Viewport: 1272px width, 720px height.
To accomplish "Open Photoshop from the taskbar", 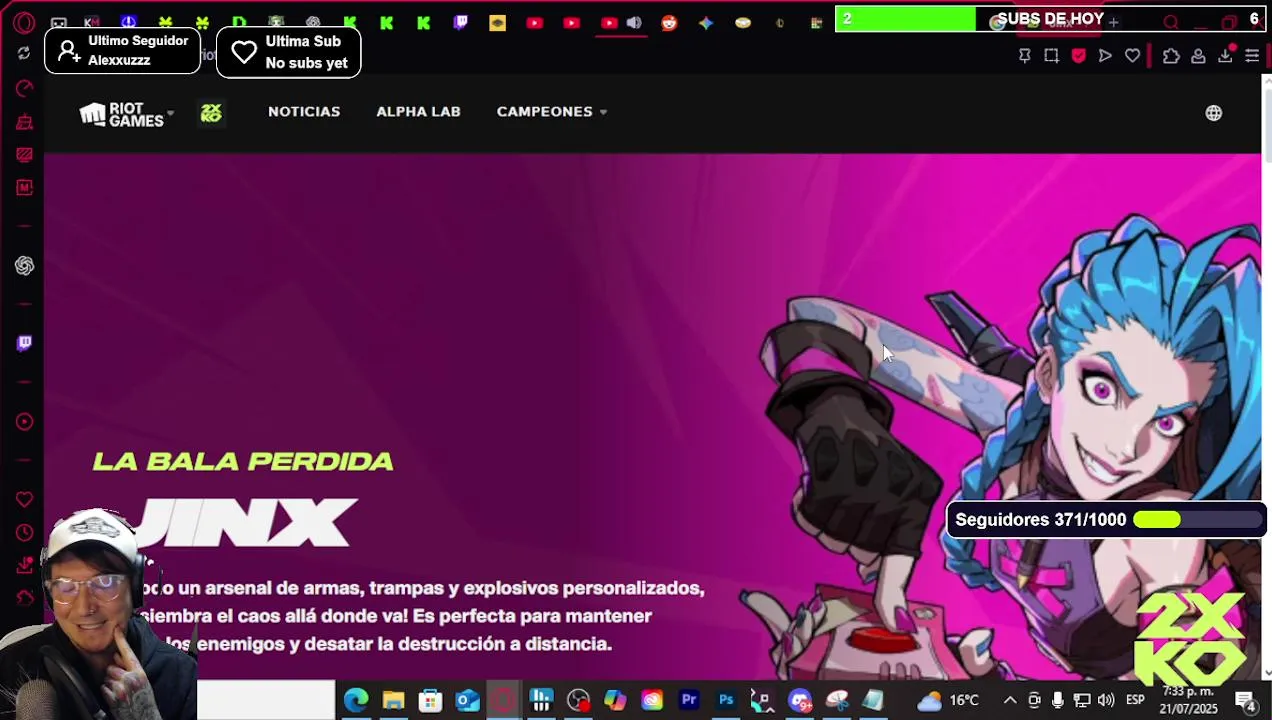I will [726, 700].
